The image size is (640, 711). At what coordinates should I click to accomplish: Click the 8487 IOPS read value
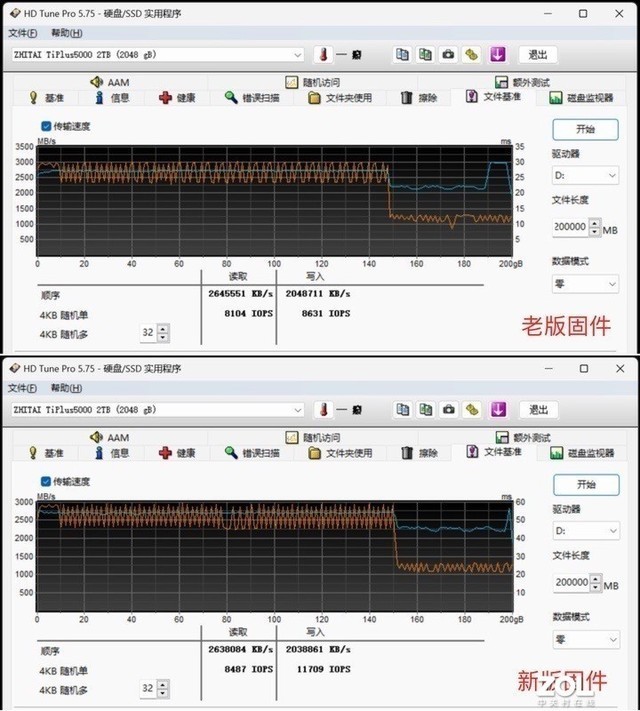coord(249,669)
